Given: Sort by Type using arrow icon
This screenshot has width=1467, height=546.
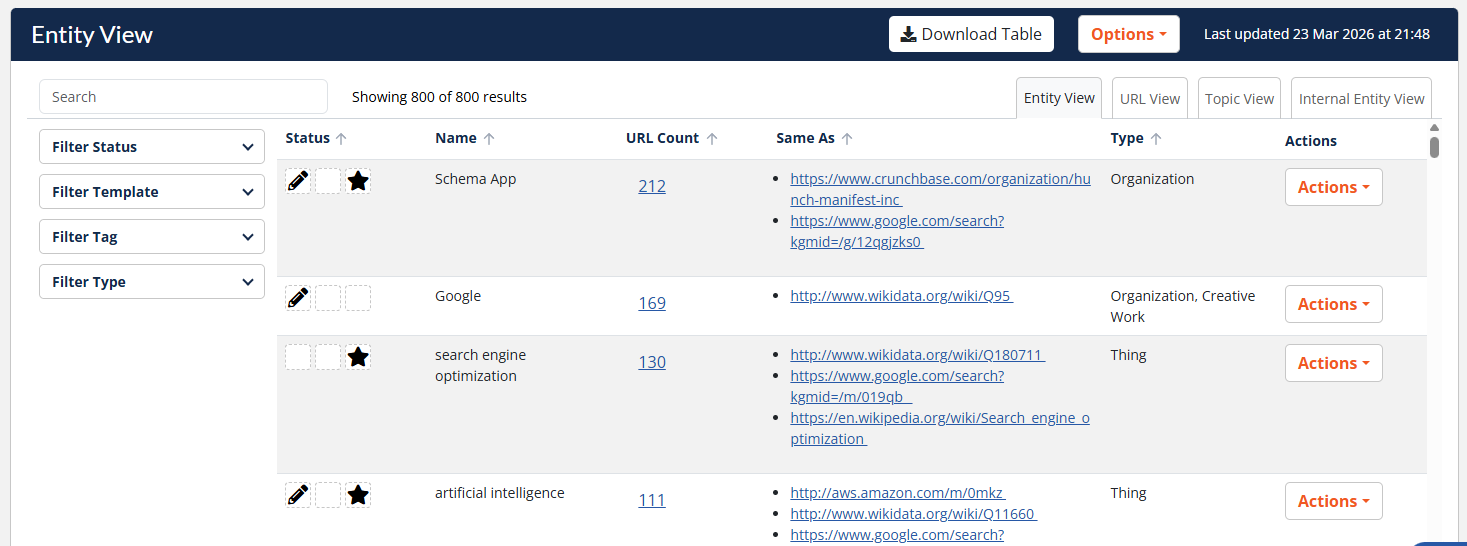Looking at the screenshot, I should click(1156, 139).
